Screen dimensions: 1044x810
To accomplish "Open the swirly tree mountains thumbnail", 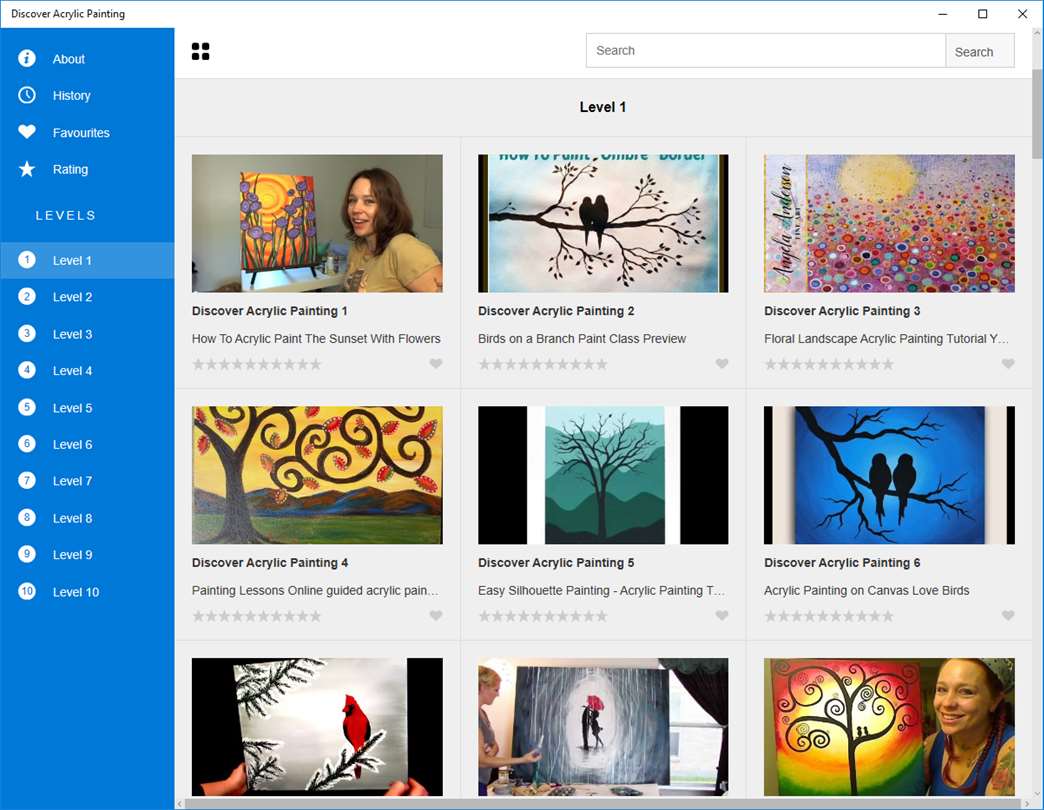I will pos(317,475).
